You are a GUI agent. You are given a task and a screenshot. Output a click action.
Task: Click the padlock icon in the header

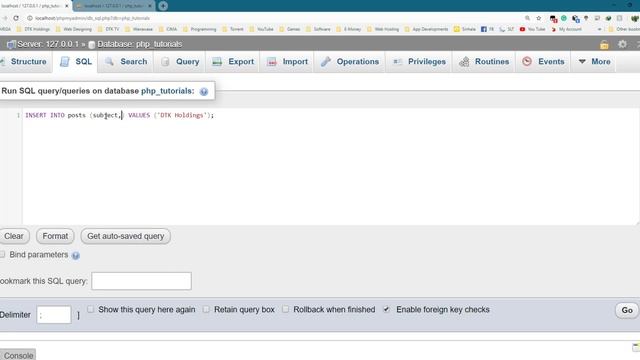[x=604, y=44]
